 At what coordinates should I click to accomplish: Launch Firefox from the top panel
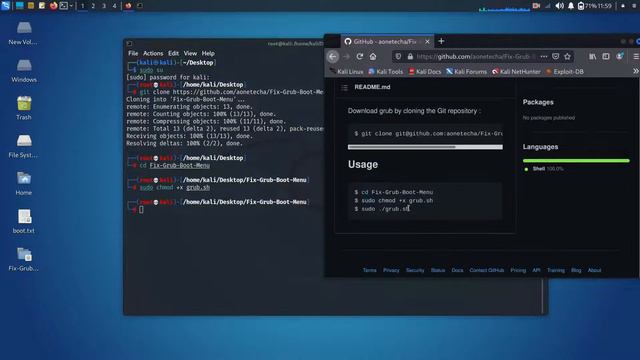(53, 6)
